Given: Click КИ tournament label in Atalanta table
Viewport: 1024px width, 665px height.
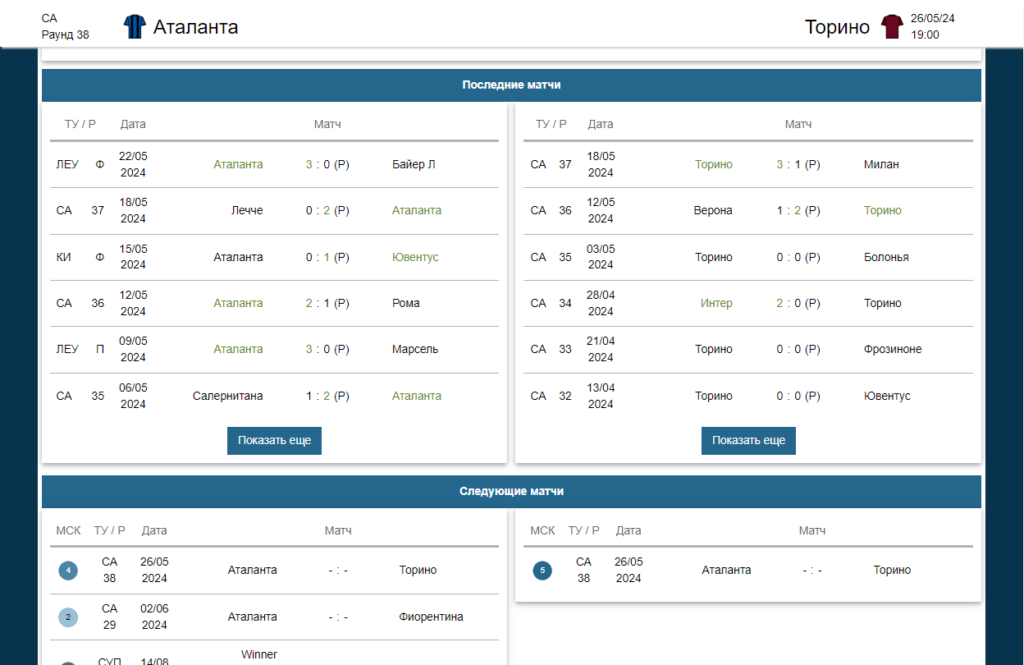Looking at the screenshot, I should pos(63,257).
